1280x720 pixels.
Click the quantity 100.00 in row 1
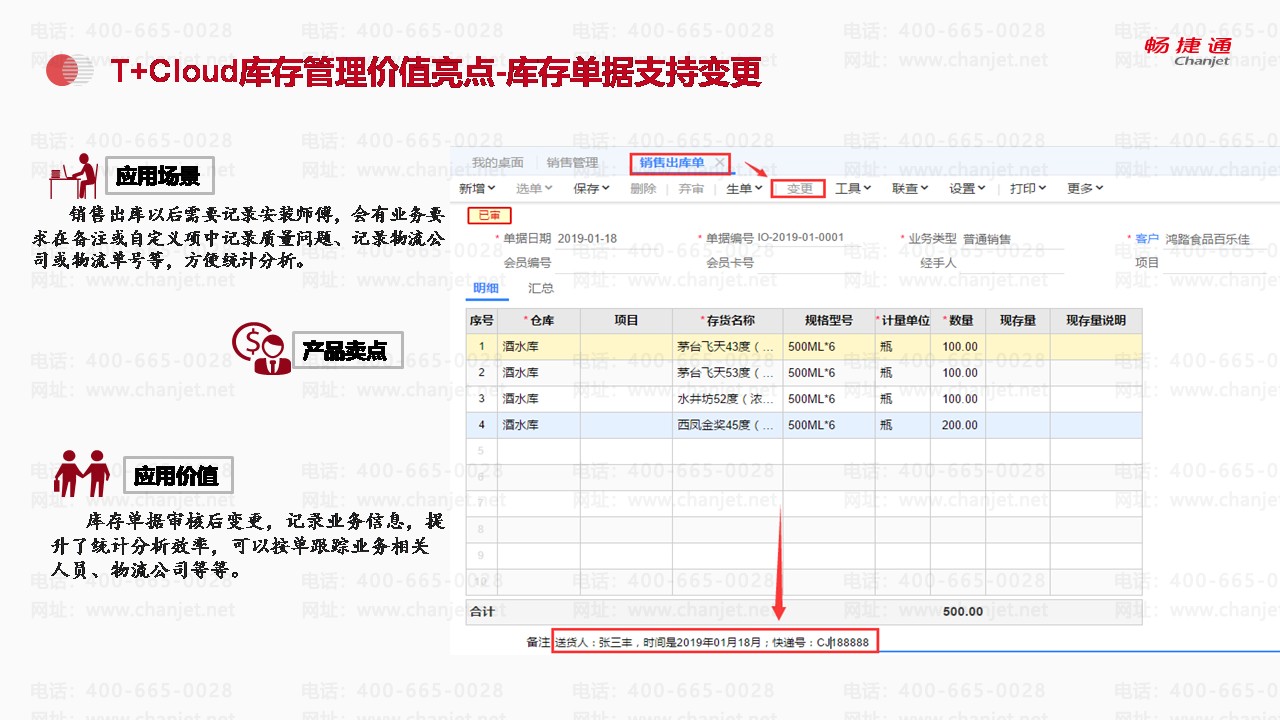point(958,347)
